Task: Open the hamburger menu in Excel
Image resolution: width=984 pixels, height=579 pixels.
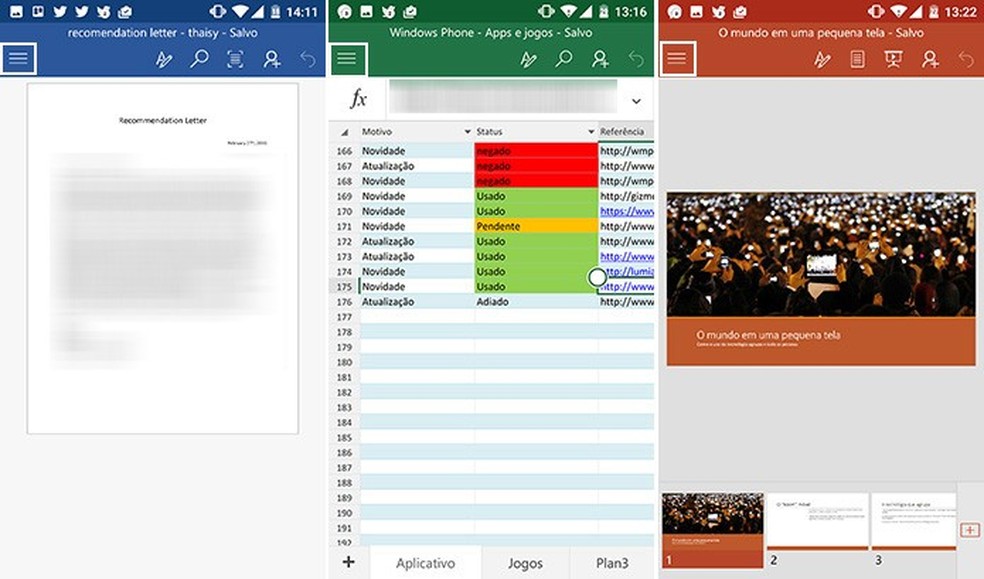Action: (x=347, y=59)
